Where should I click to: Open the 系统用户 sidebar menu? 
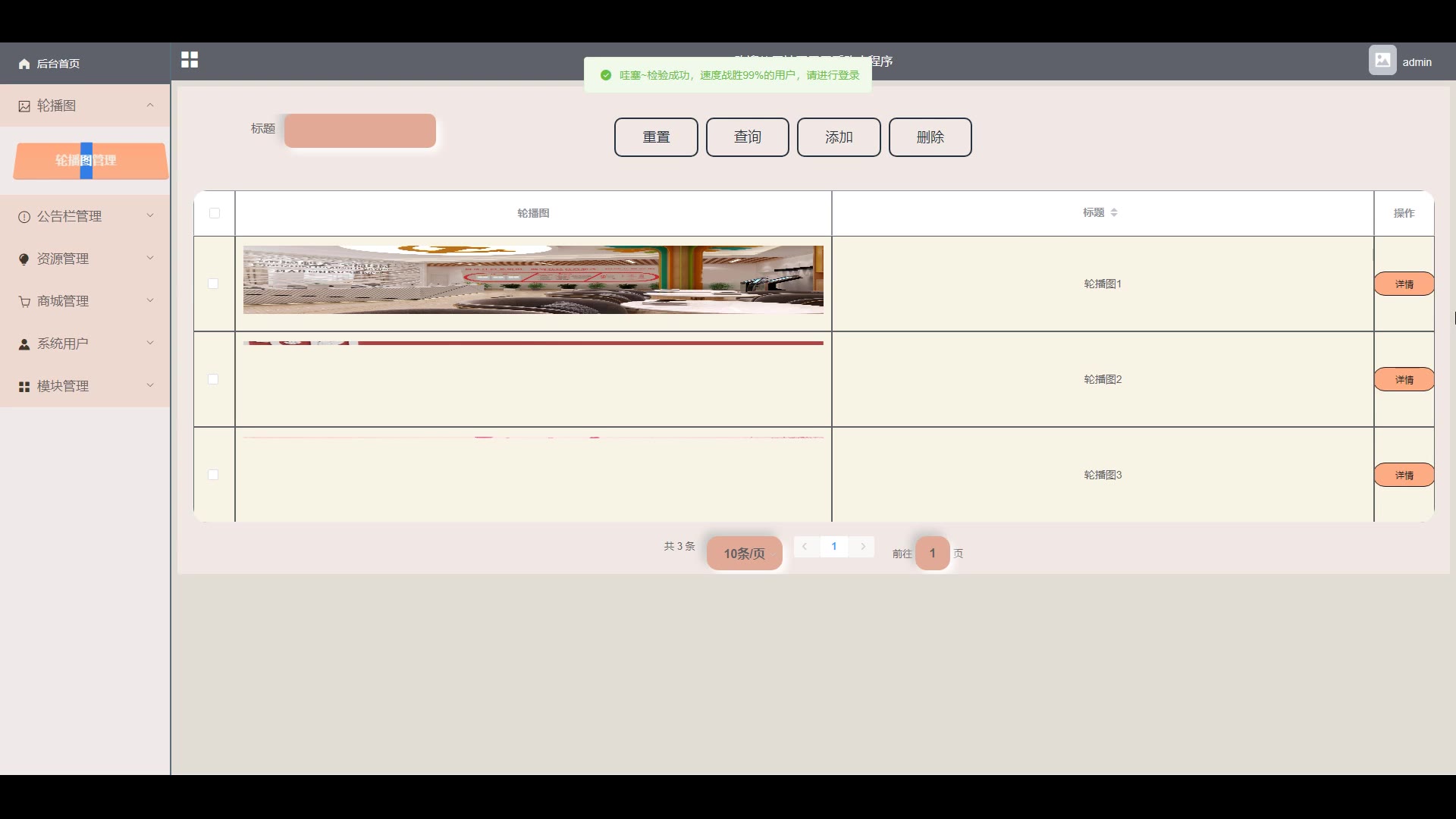63,344
